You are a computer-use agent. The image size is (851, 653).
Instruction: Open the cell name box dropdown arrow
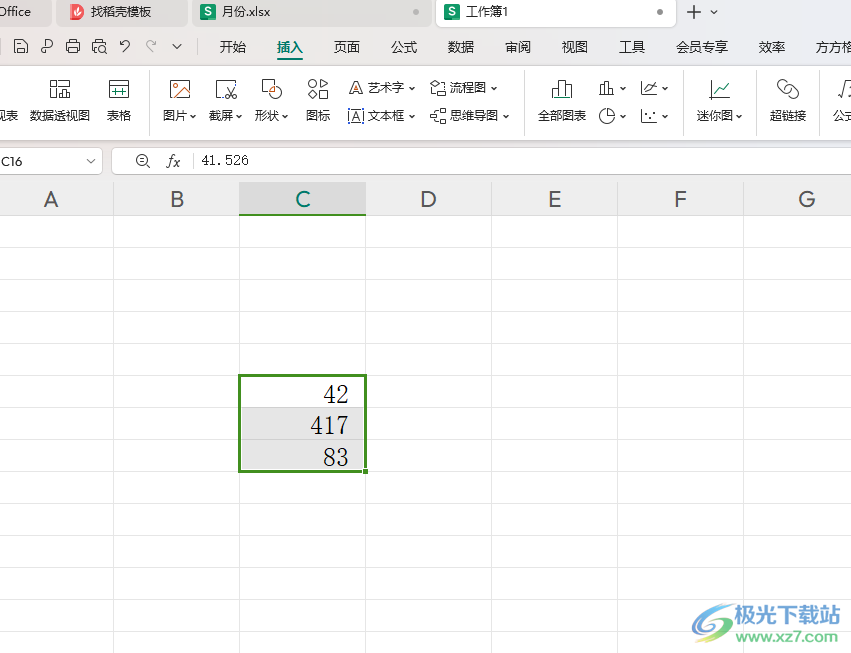pyautogui.click(x=91, y=161)
